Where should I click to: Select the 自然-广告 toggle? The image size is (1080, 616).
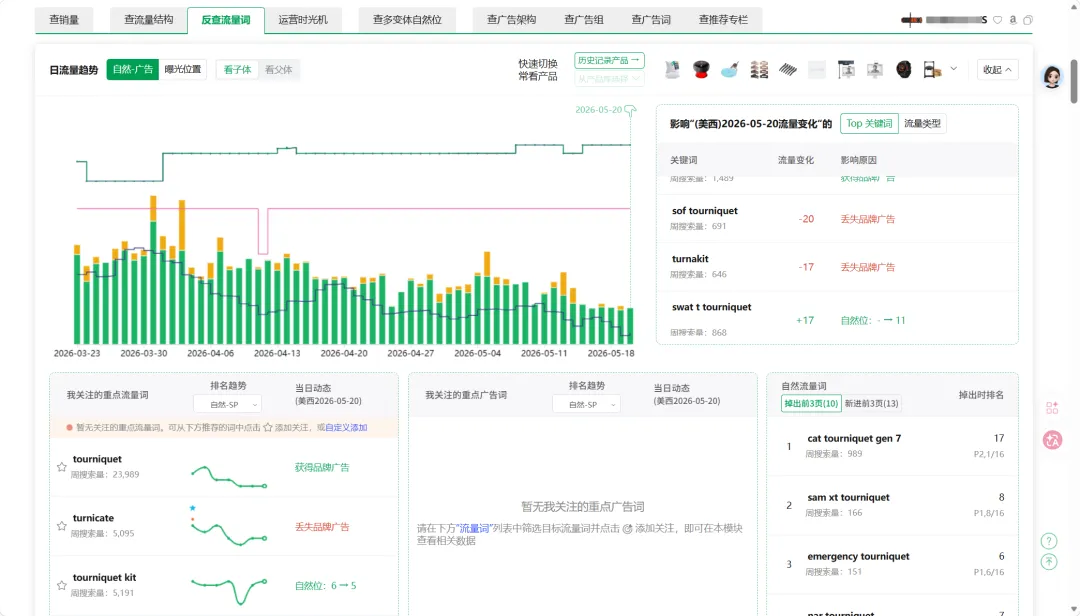pyautogui.click(x=133, y=70)
